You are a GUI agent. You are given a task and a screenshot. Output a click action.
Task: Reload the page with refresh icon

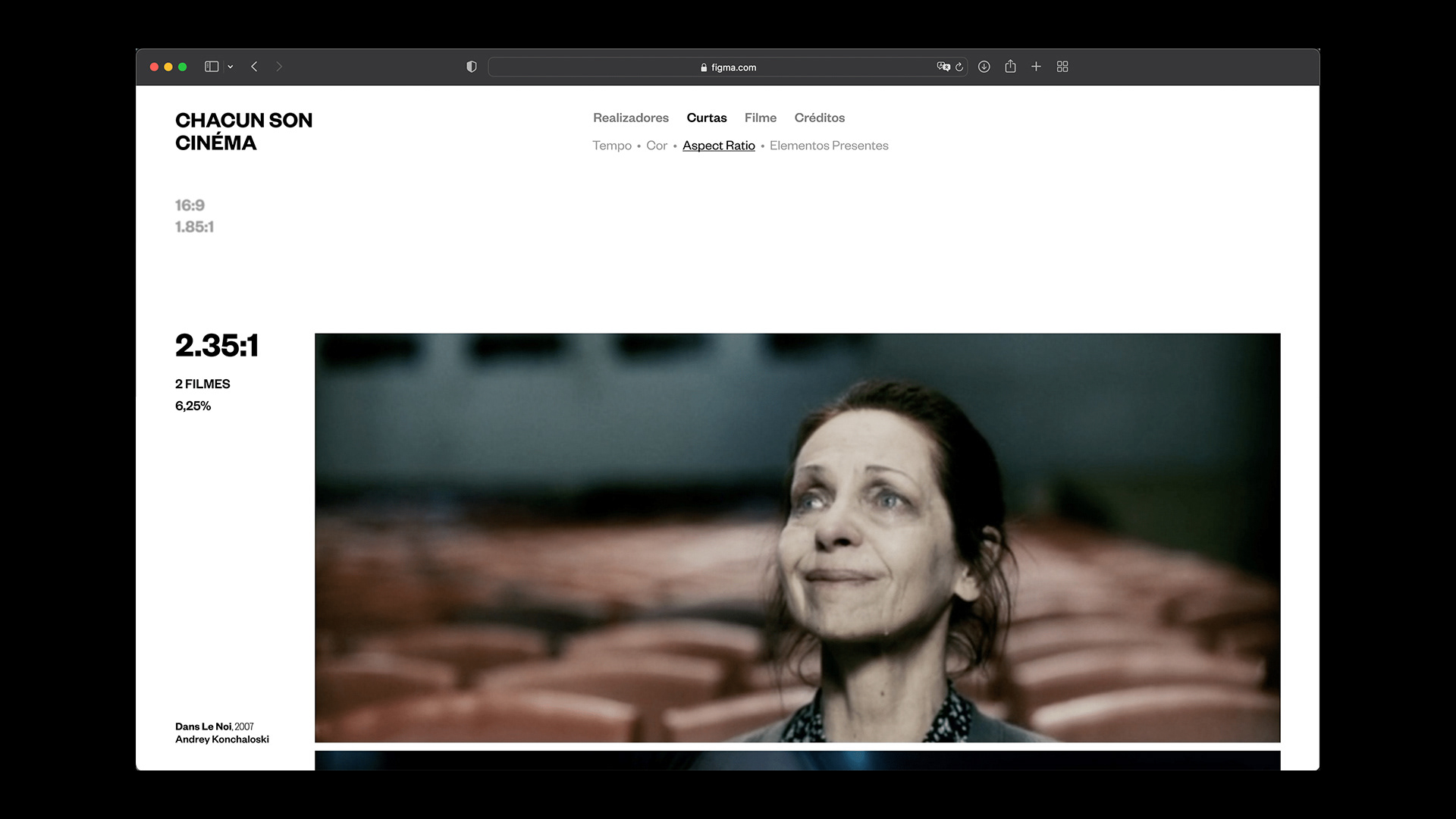tap(959, 67)
